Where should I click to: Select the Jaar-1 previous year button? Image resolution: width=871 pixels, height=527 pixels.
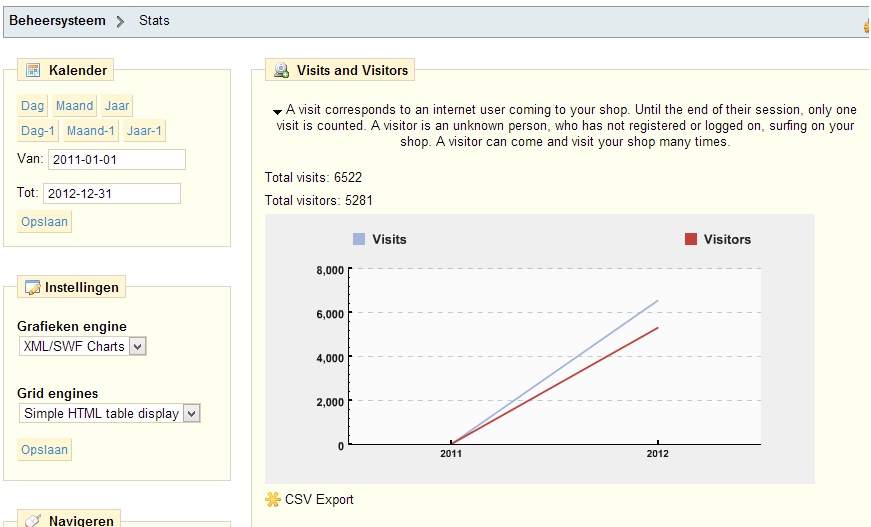point(144,131)
